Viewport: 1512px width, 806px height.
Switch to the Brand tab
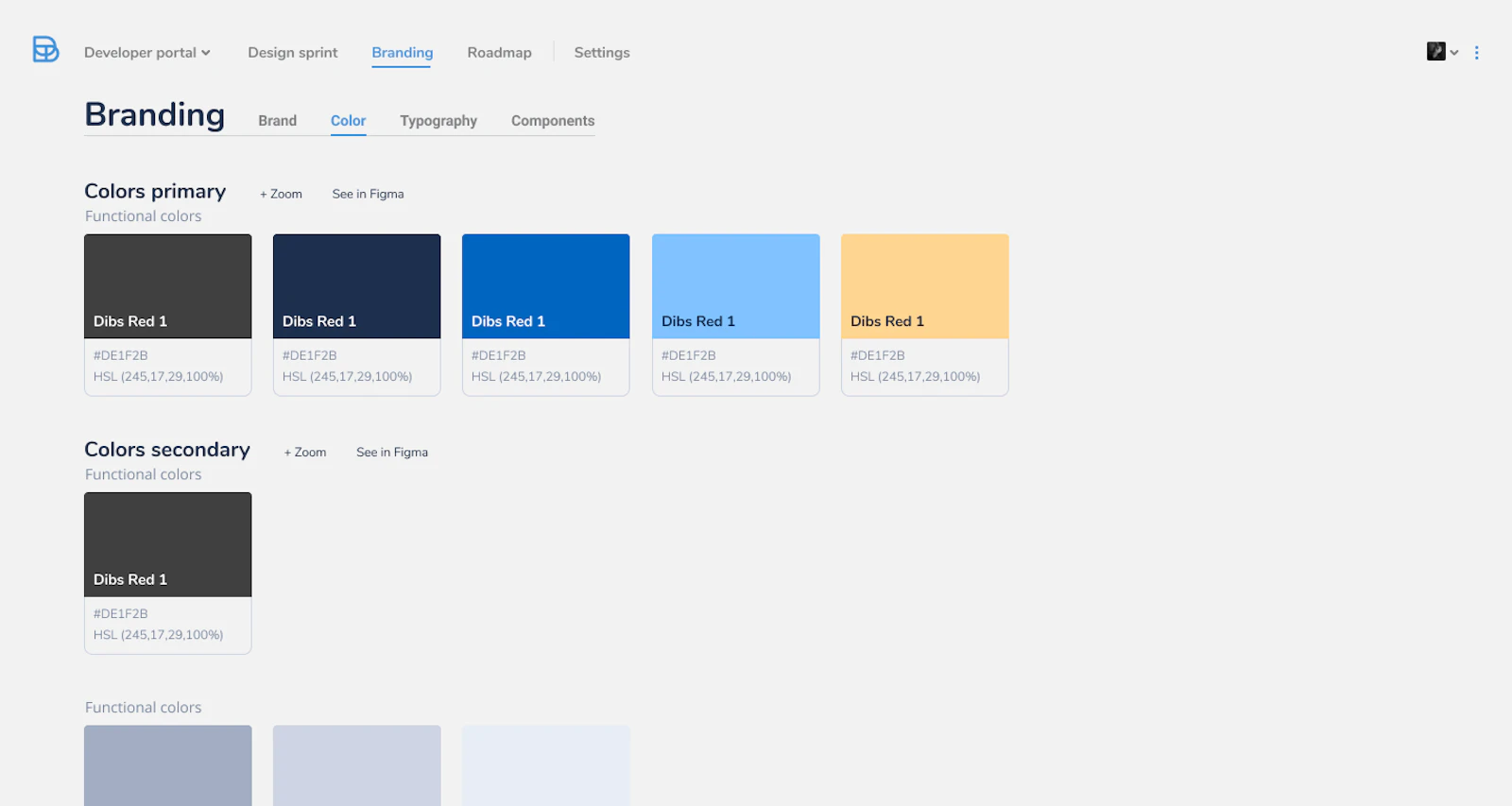point(277,121)
